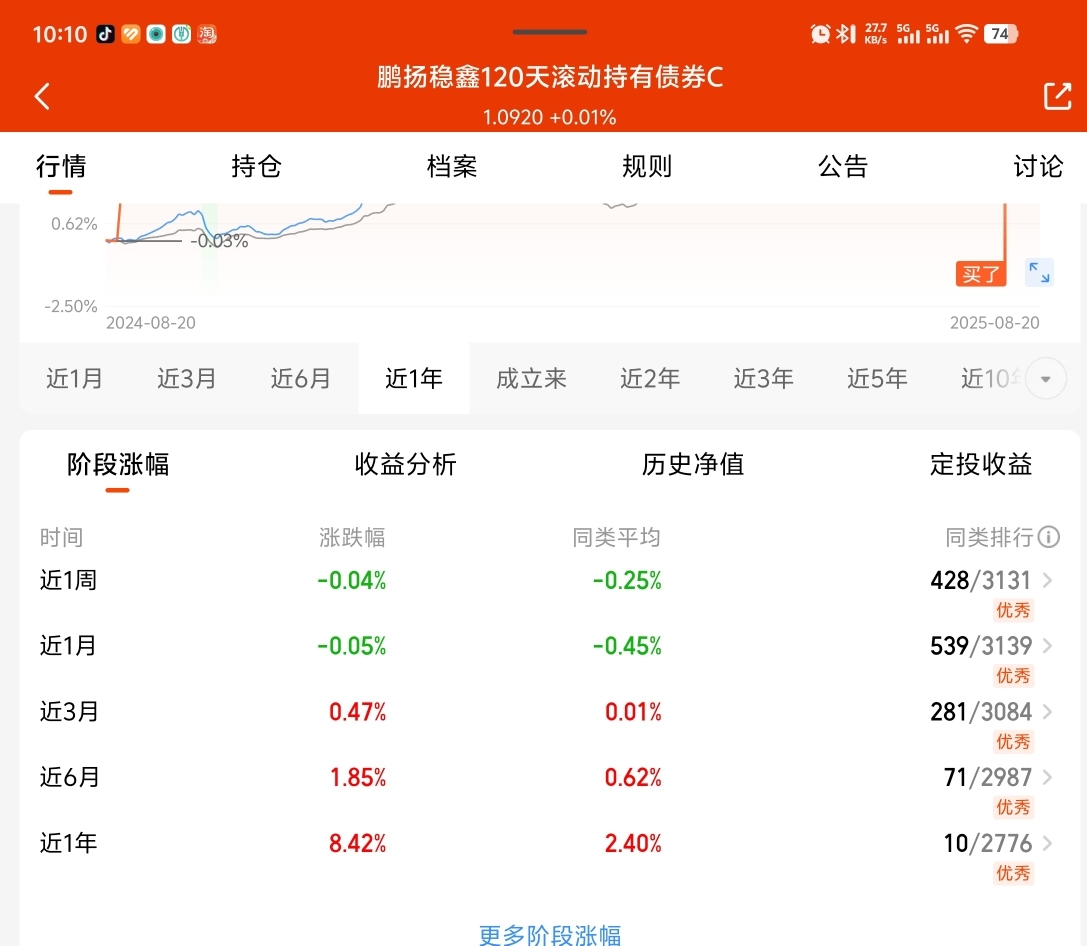Open 定投收益 section tab
This screenshot has height=946, width=1087.
[x=981, y=464]
